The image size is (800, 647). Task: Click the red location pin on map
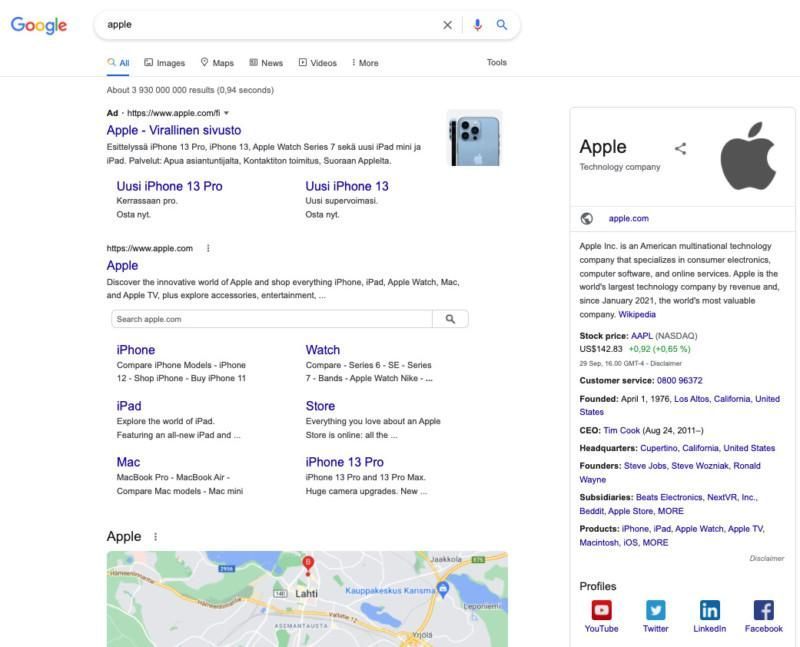point(308,565)
